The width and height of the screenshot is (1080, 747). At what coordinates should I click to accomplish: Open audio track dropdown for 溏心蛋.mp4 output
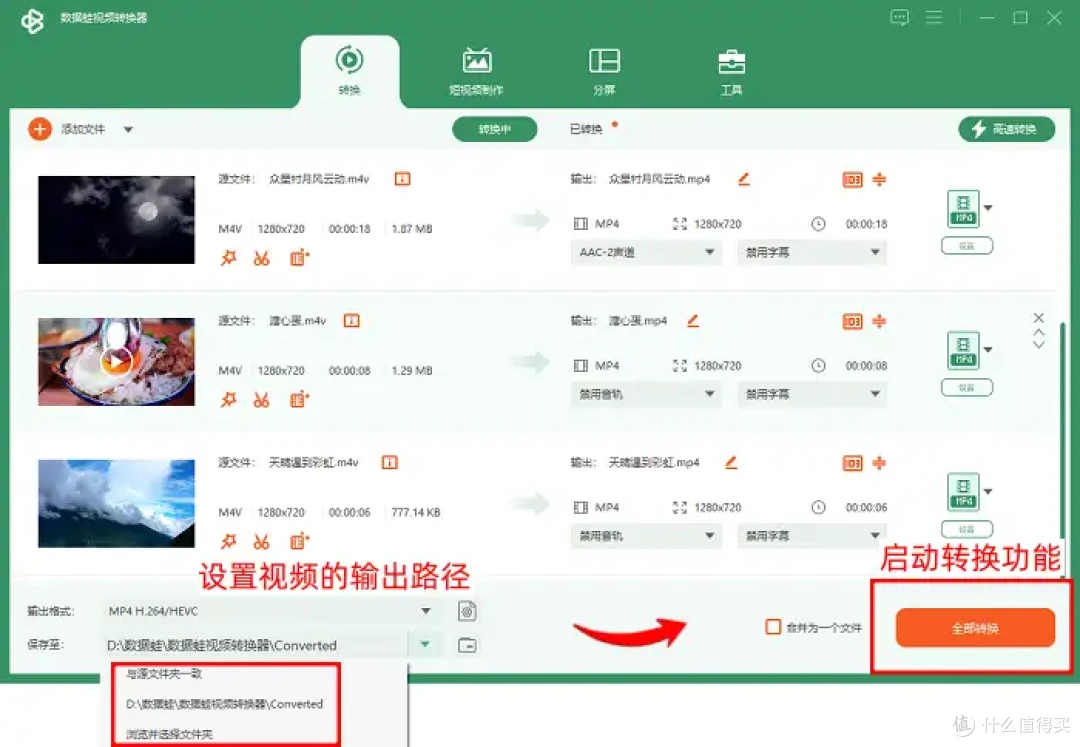(646, 394)
